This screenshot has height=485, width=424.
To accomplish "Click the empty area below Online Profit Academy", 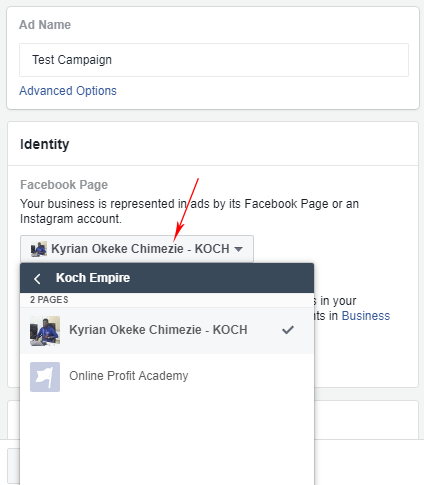I will tap(167, 442).
